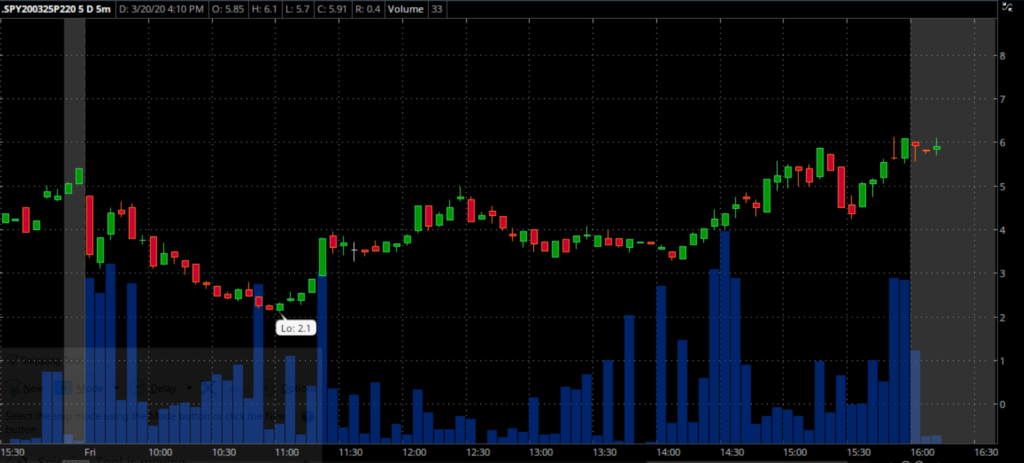1024x463 pixels.
Task: Click the D: 3/20/20 4:10 PM date field
Action: [161, 9]
